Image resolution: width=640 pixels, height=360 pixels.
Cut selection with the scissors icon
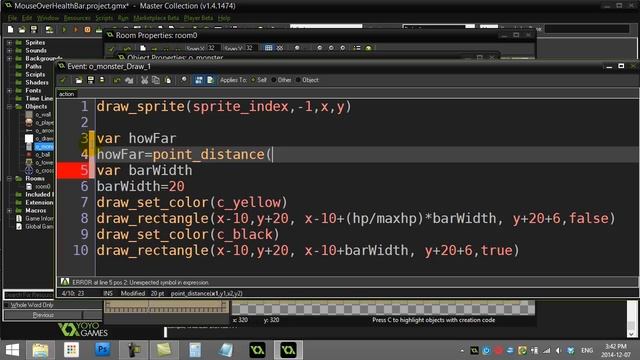[144, 80]
